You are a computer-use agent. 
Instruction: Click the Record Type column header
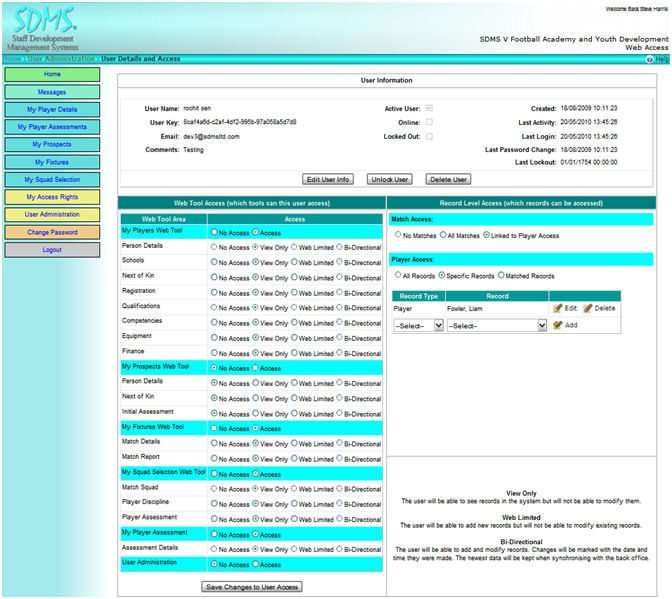click(x=419, y=296)
